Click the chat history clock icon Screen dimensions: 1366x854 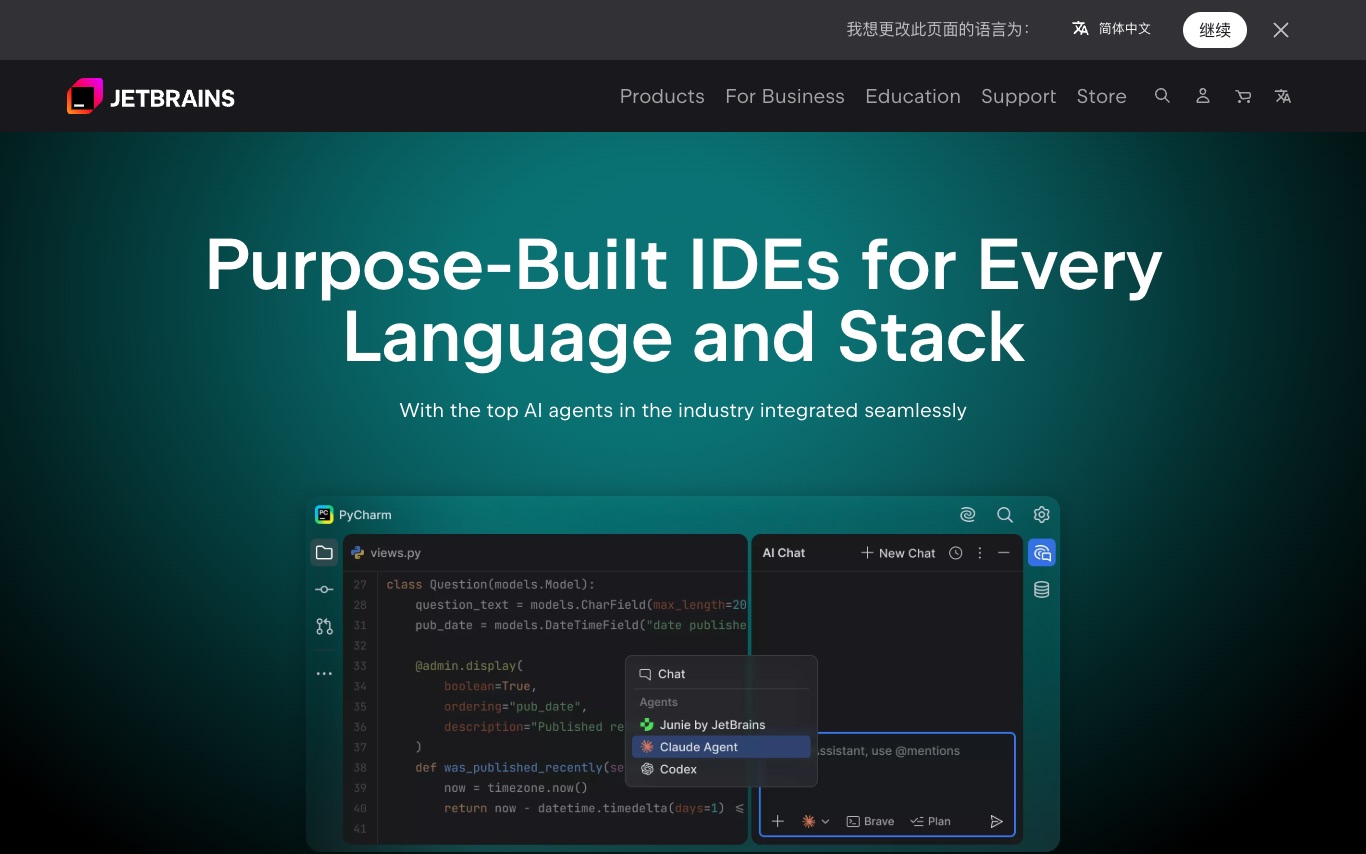point(956,553)
